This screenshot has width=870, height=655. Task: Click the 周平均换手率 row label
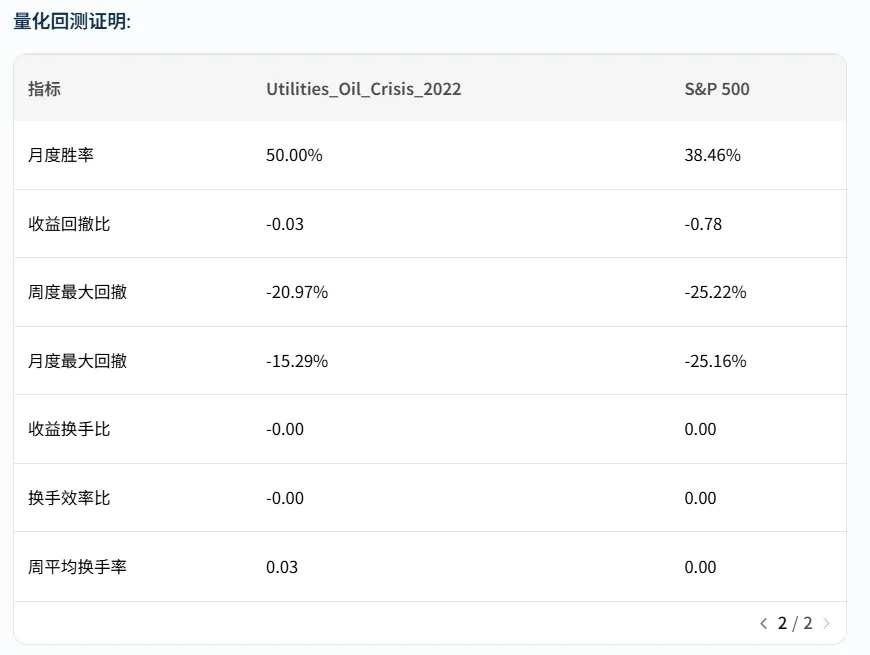[x=77, y=567]
